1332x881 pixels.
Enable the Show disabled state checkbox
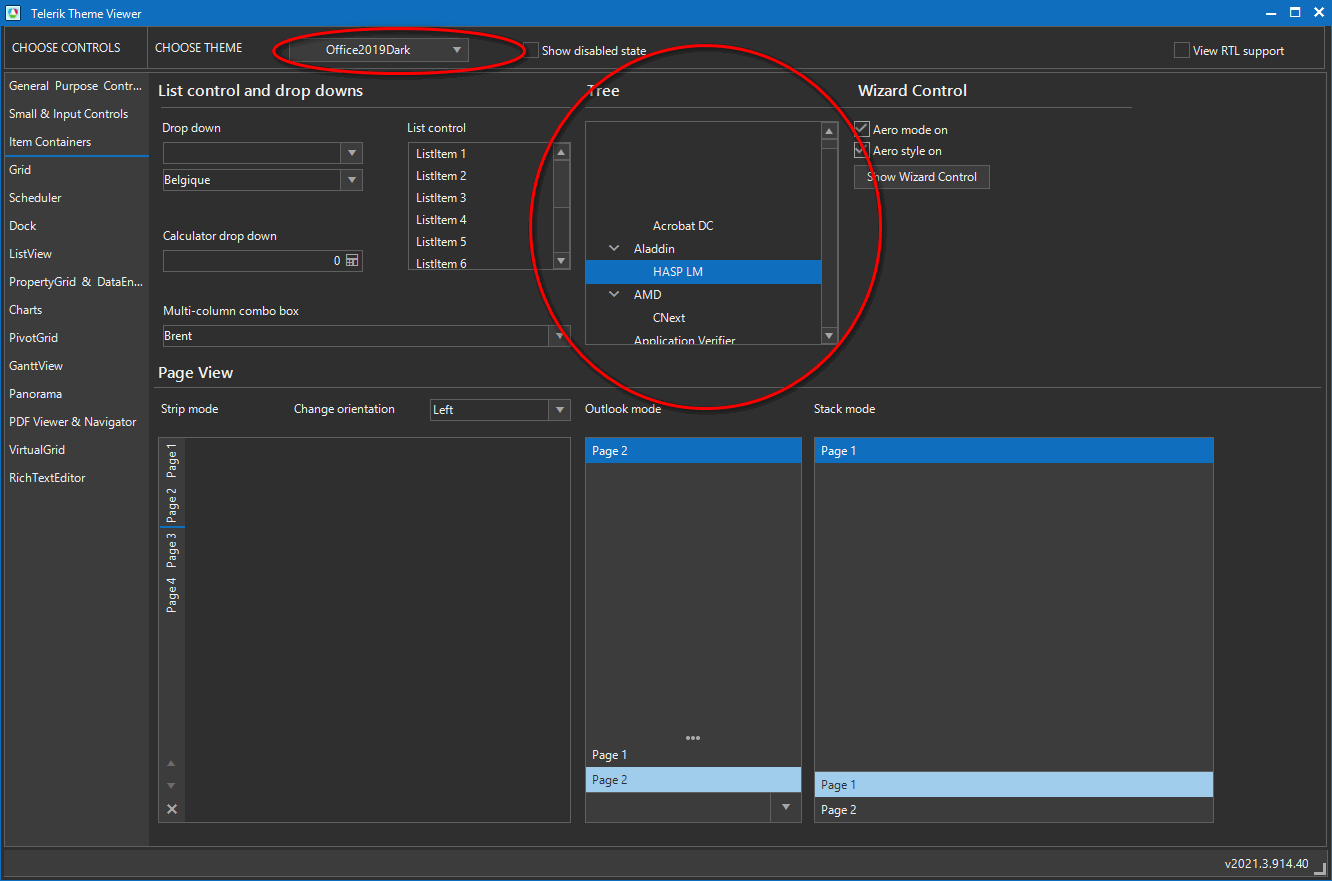coord(531,50)
